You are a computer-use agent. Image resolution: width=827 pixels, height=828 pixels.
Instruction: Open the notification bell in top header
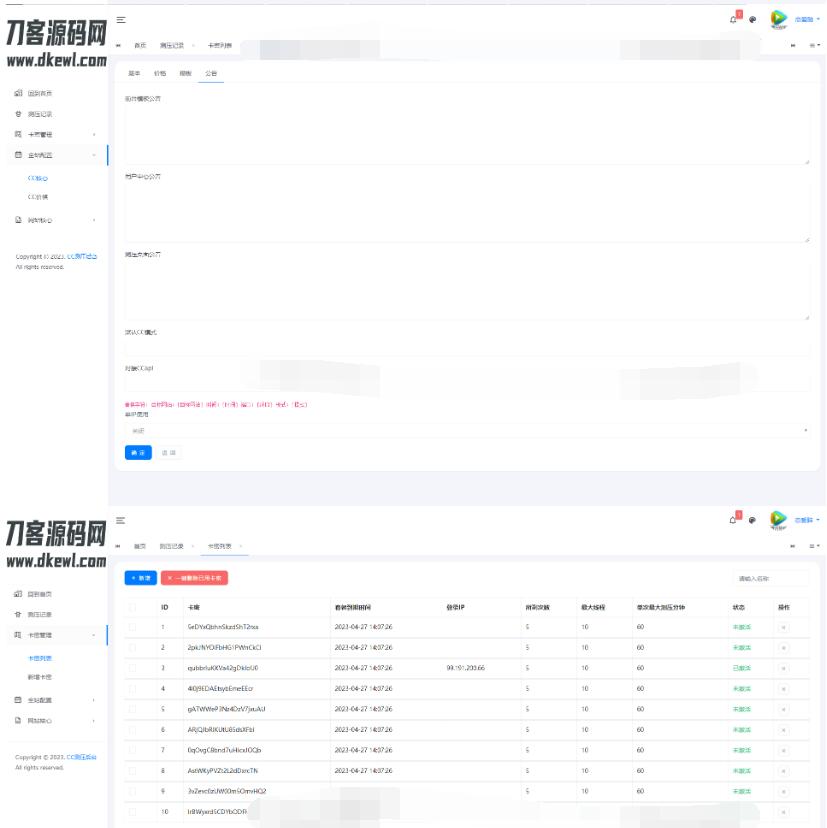point(733,18)
